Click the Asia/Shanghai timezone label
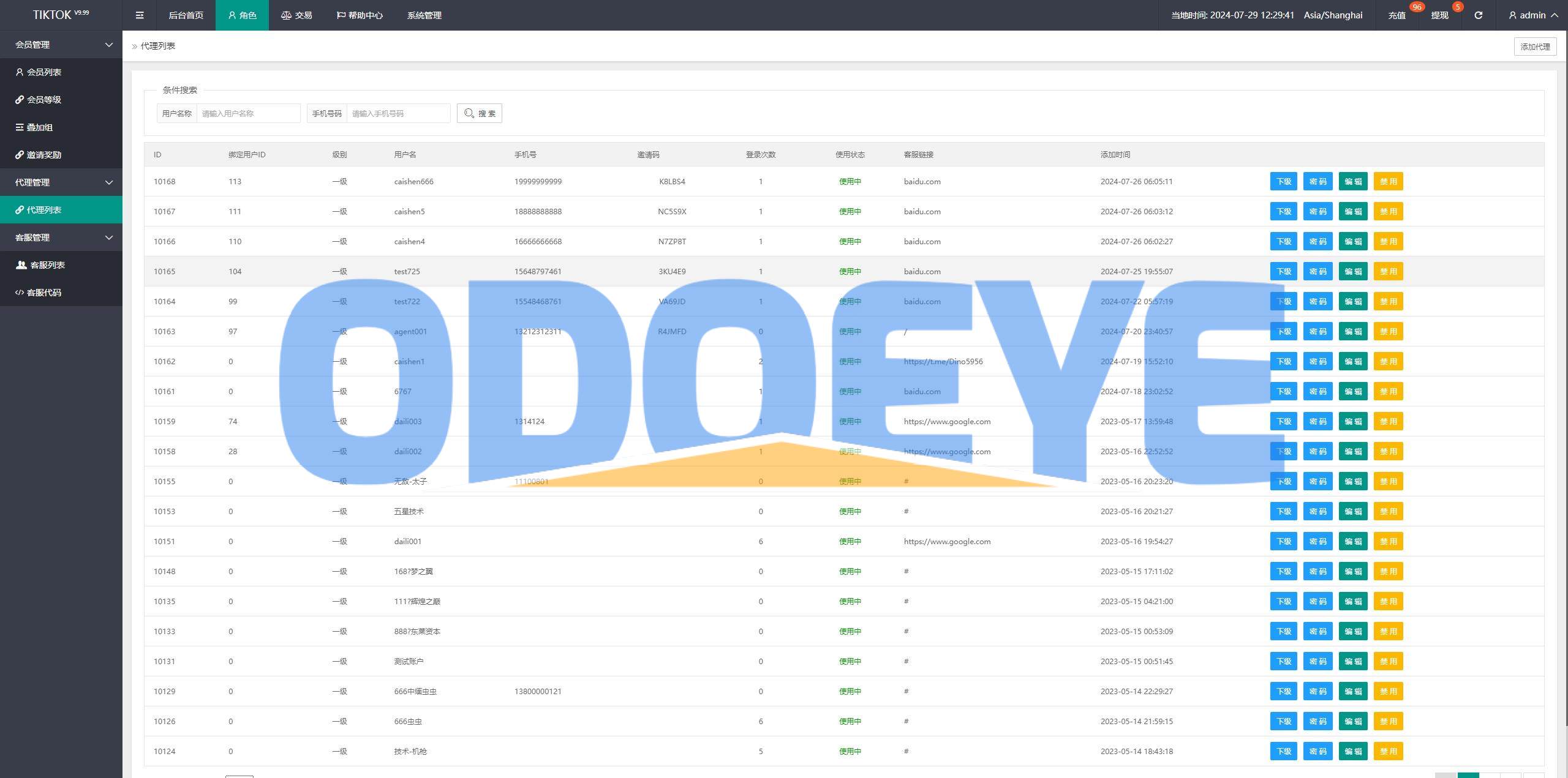Image resolution: width=1568 pixels, height=778 pixels. pos(1333,15)
